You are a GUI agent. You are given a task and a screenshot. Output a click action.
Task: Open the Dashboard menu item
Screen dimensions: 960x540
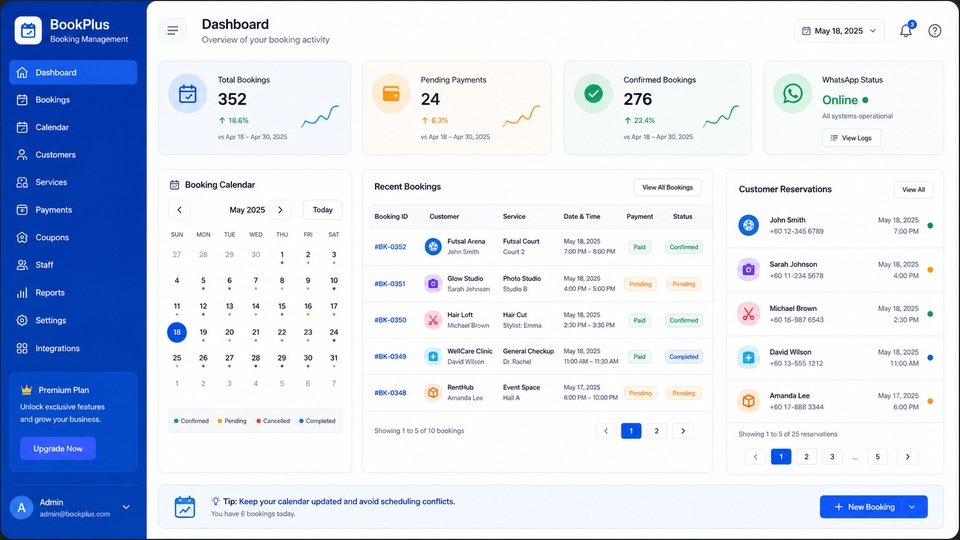[x=73, y=72]
